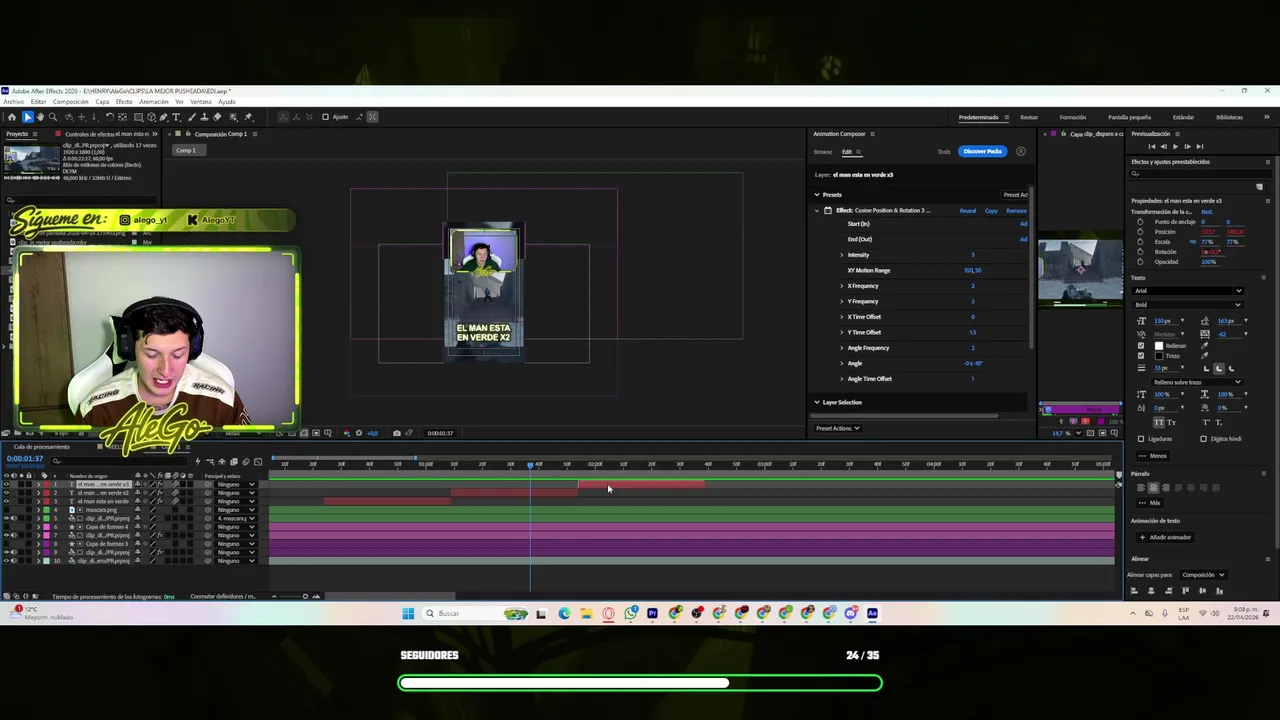Image resolution: width=1280 pixels, height=720 pixels.
Task: Select the Clone Stamp tool
Action: pos(205,117)
